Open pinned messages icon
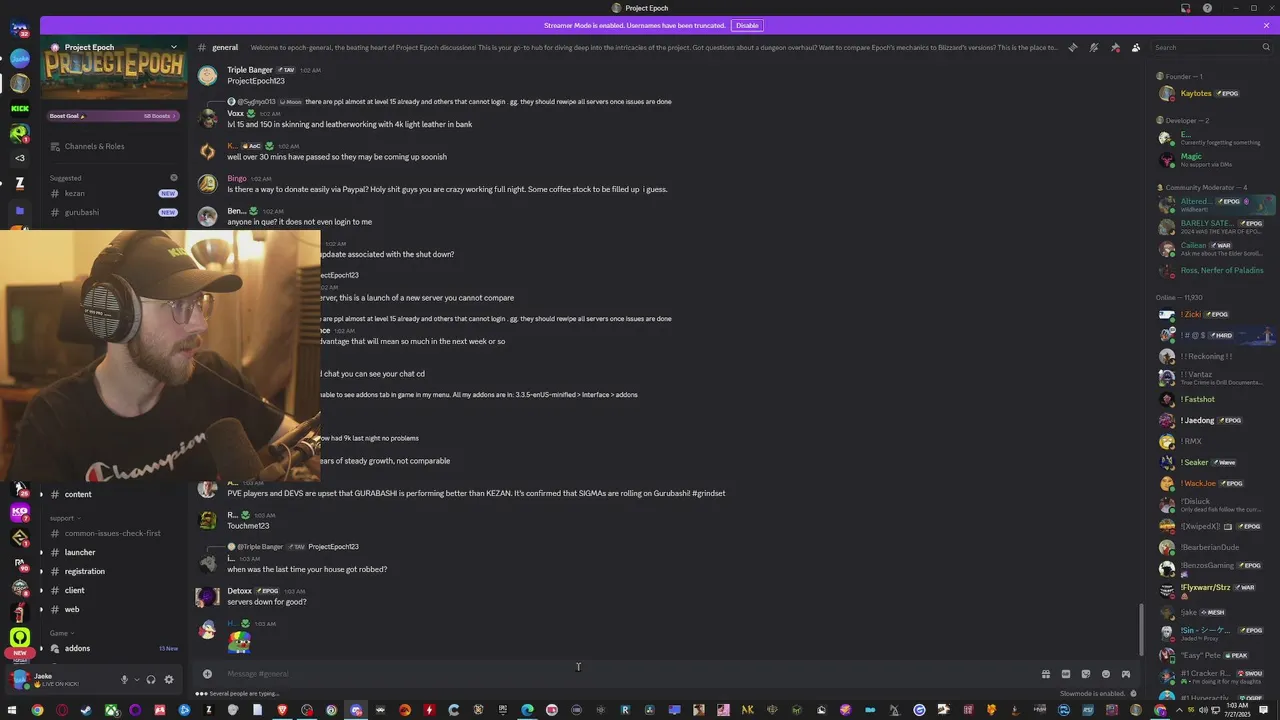 (x=1115, y=47)
